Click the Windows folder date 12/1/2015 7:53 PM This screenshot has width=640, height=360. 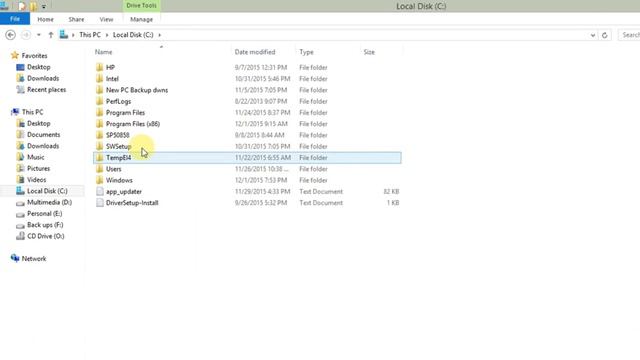tap(261, 180)
